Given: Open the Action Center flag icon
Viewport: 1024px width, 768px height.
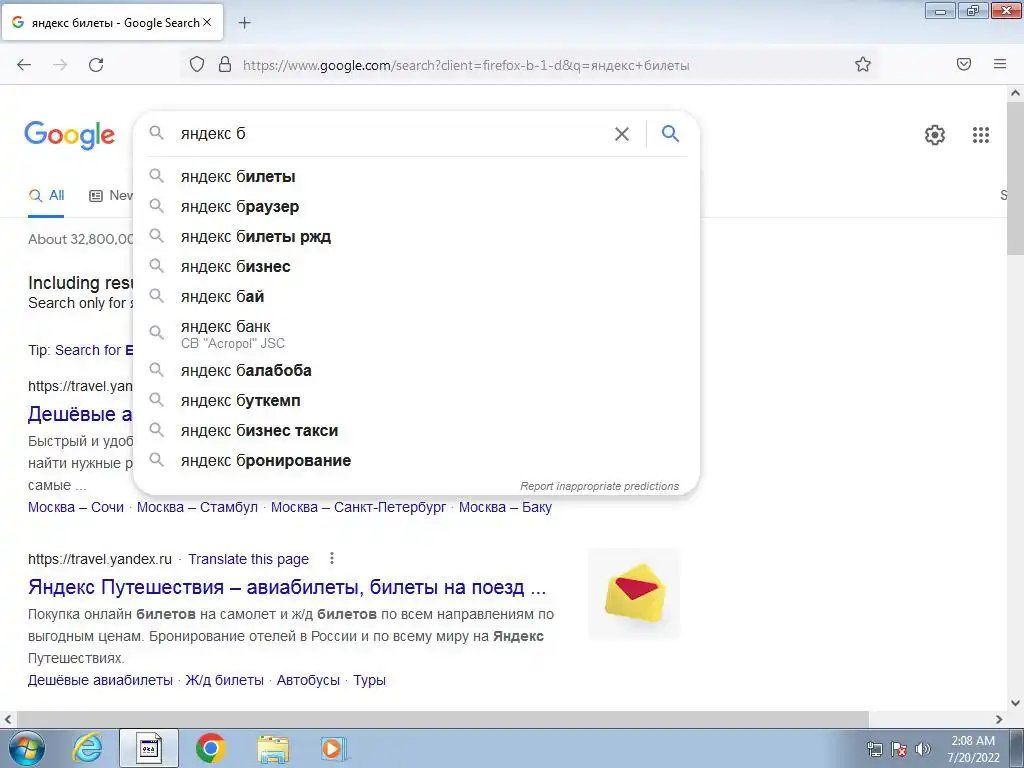Looking at the screenshot, I should coord(899,749).
